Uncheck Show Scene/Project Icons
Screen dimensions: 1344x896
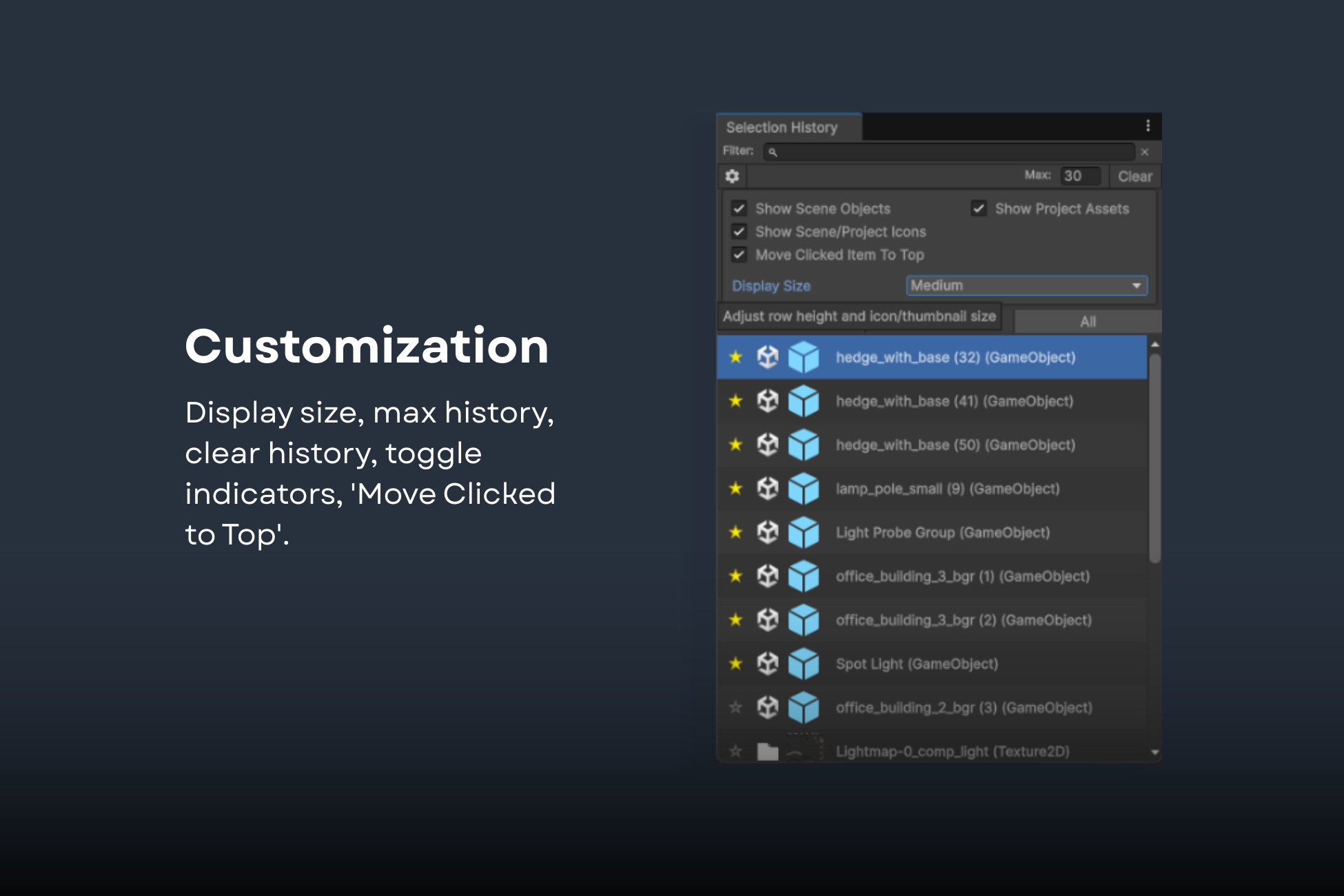click(x=740, y=232)
